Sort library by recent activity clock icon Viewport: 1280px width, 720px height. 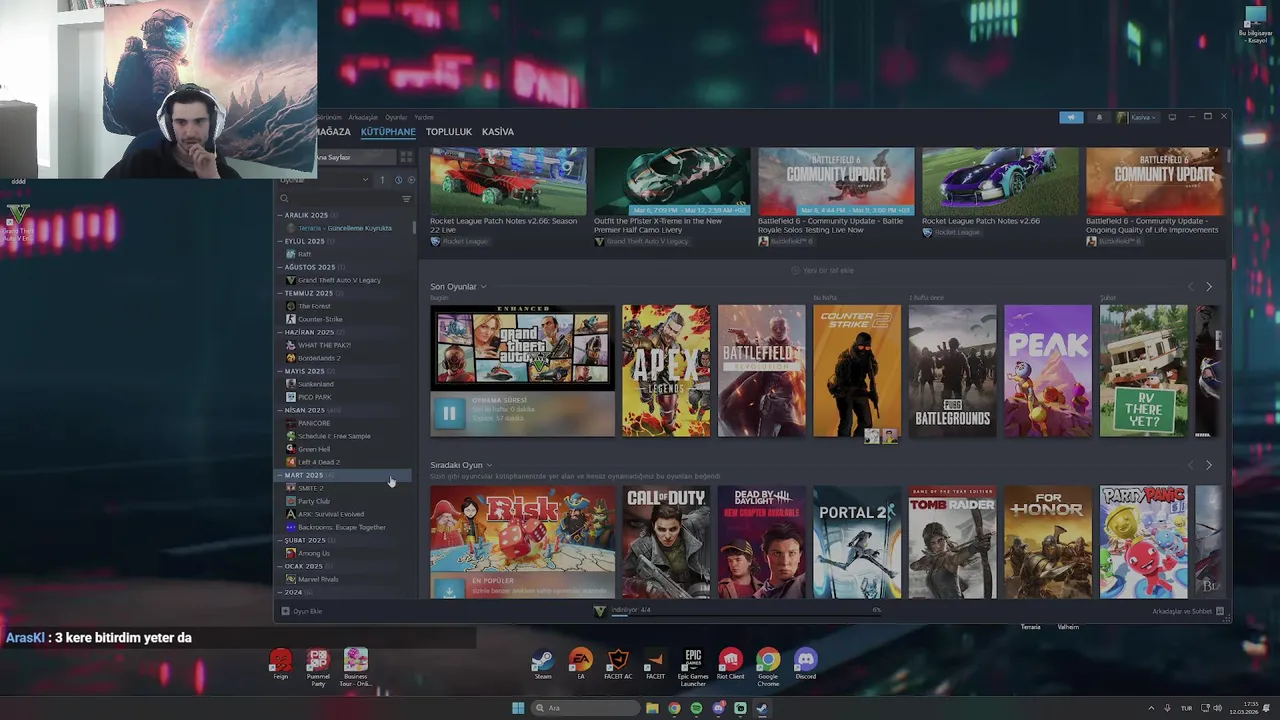coord(398,180)
